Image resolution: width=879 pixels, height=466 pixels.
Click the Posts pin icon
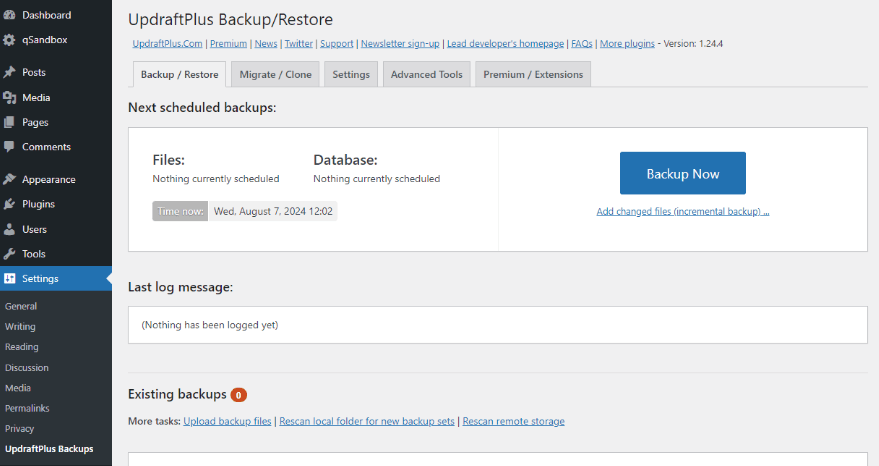click(9, 73)
